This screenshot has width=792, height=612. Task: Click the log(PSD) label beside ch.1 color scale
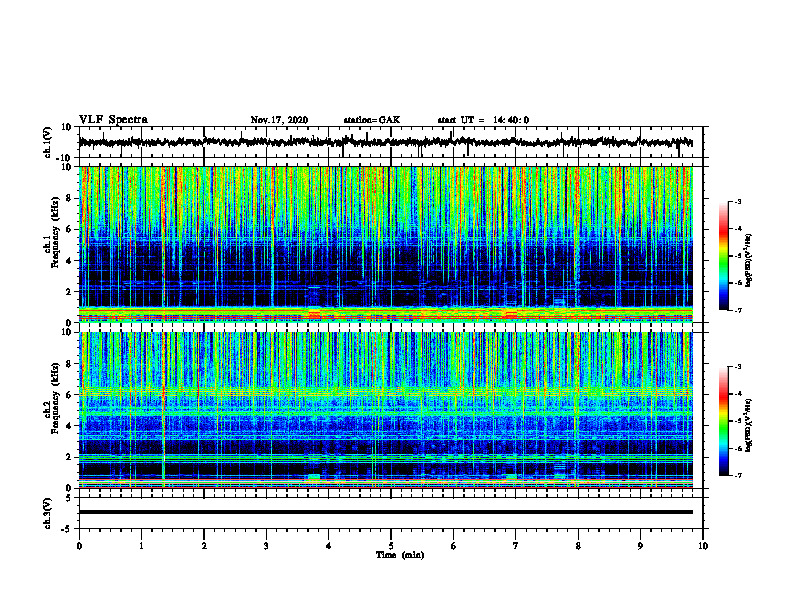749,261
